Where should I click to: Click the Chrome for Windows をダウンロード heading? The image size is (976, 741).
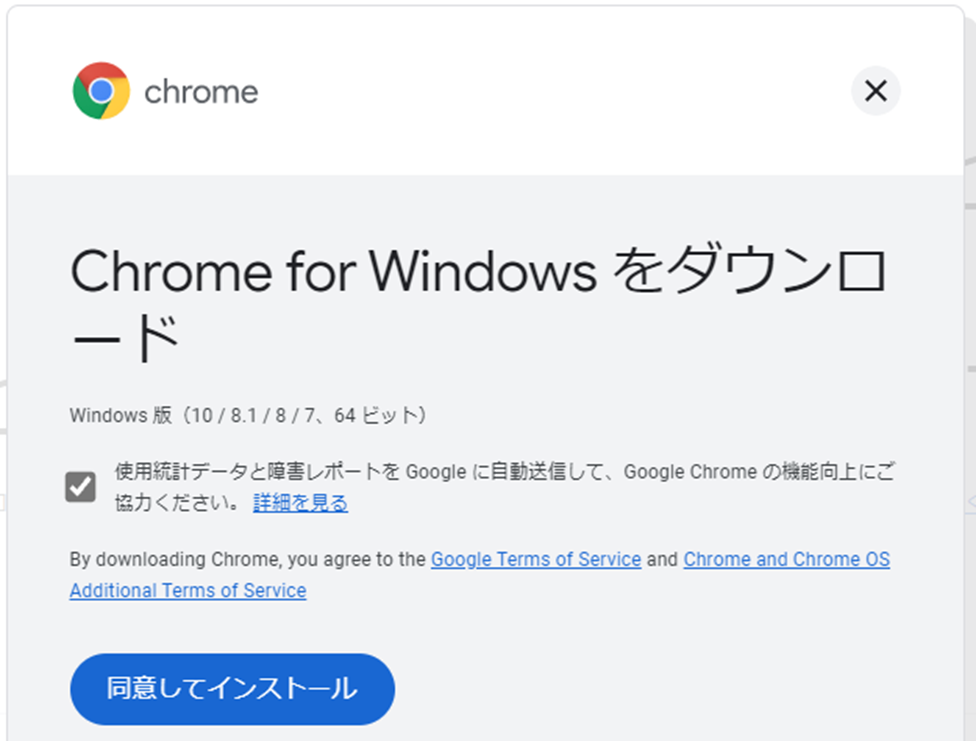coord(477,272)
